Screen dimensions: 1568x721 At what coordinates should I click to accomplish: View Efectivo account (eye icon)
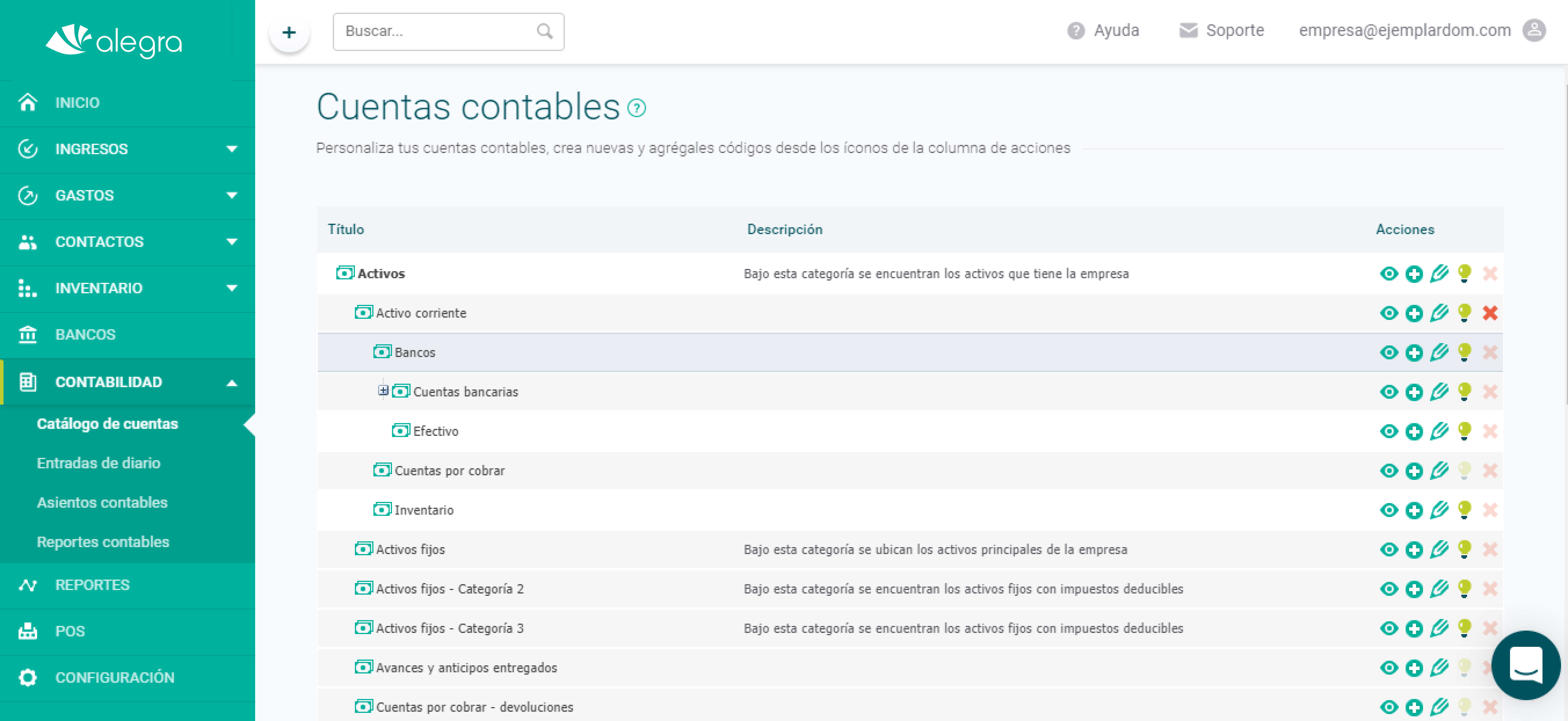tap(1389, 431)
